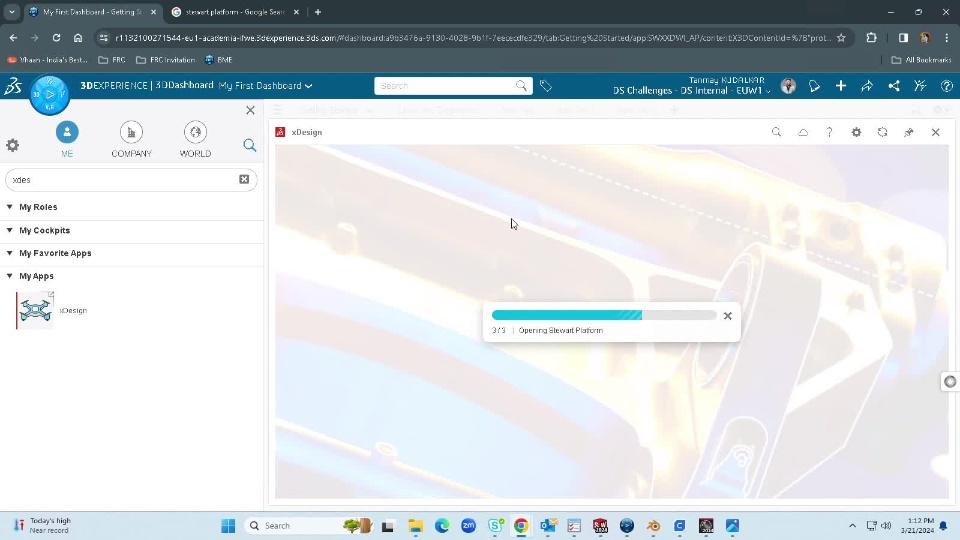The image size is (960, 540).
Task: Open SOLIDWORKS 2024 from taskbar
Action: click(x=600, y=526)
